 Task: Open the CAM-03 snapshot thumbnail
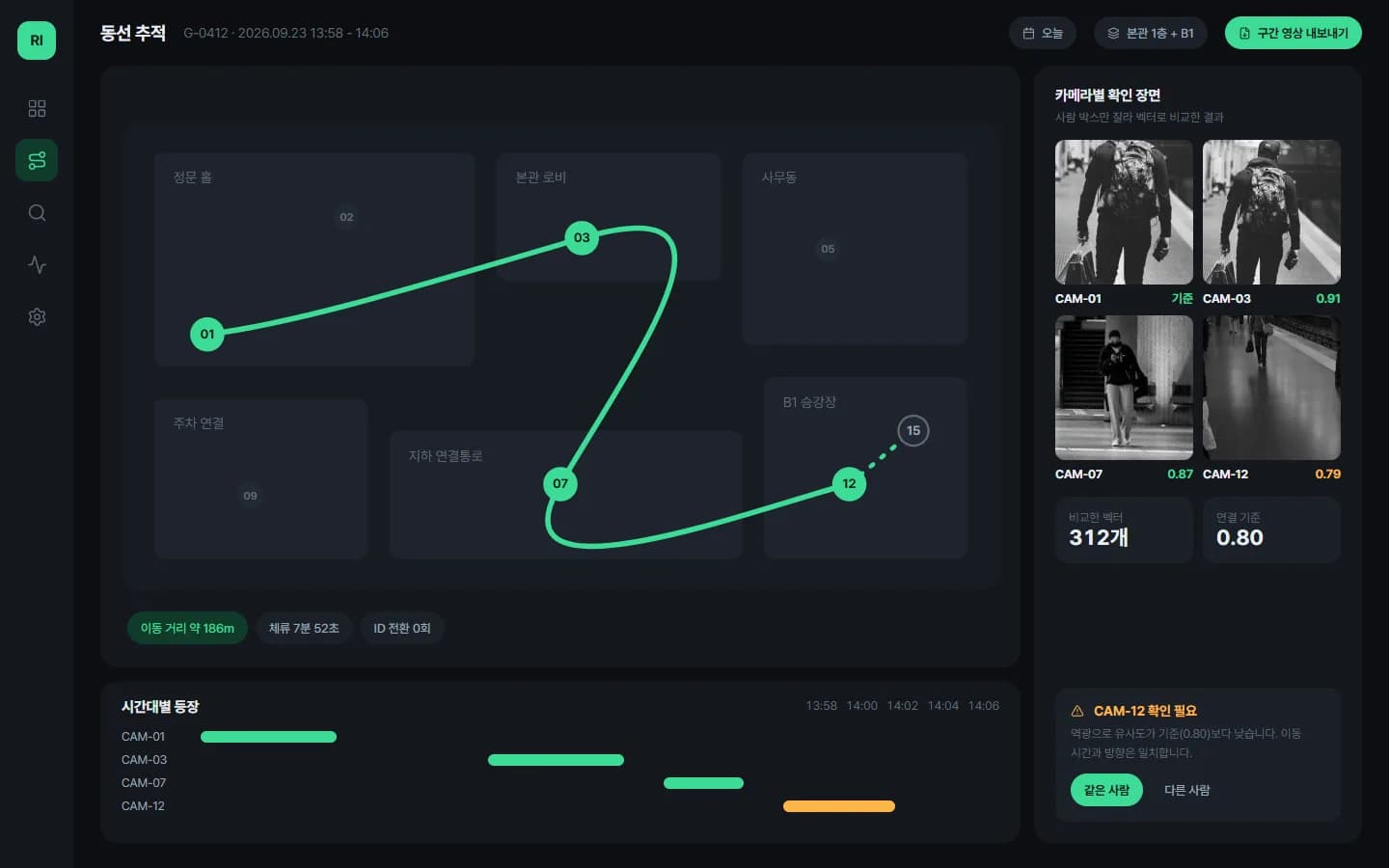1271,212
